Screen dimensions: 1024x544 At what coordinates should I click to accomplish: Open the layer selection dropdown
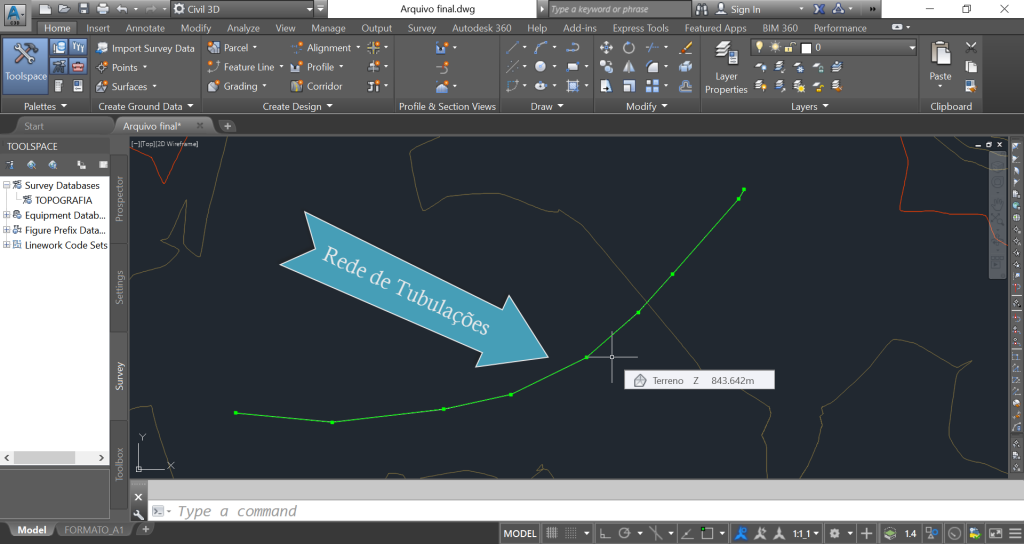click(911, 48)
